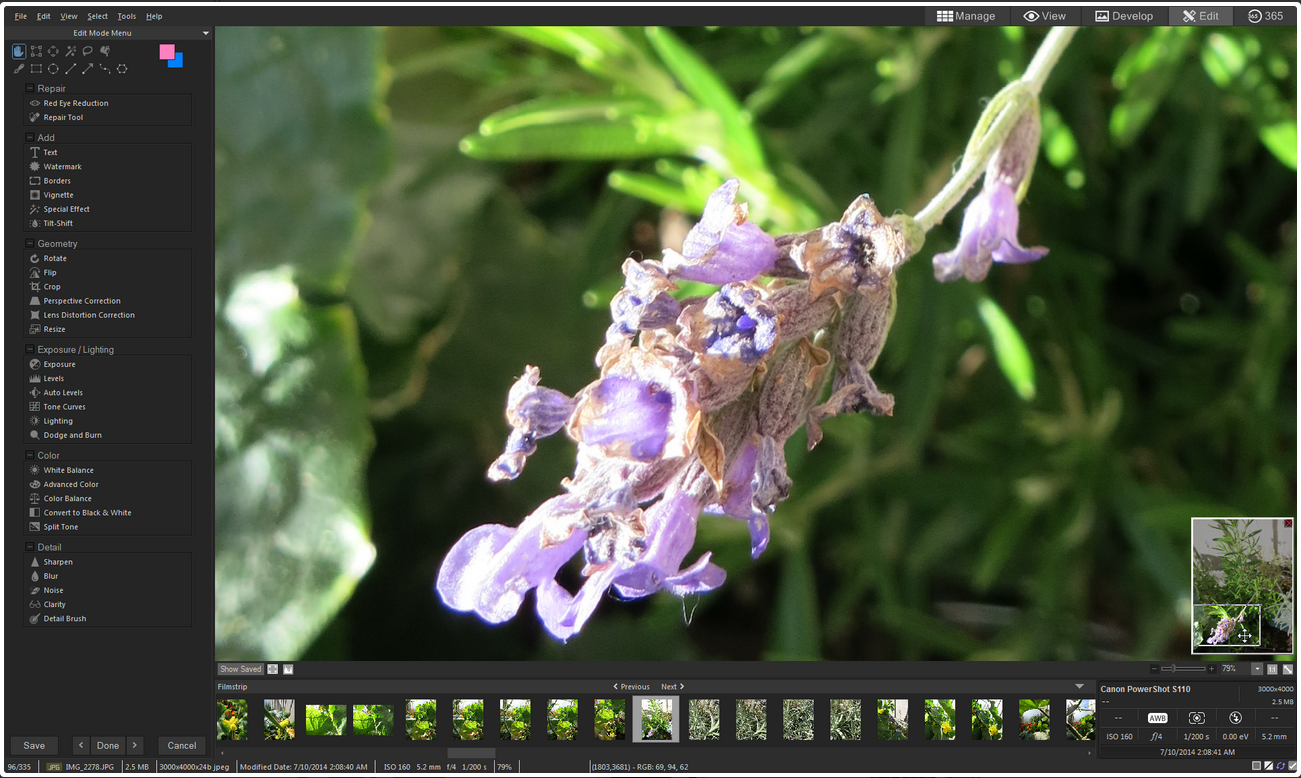The image size is (1301, 778).
Task: Select the Magic Wand selection tool
Action: pyautogui.click(x=70, y=51)
